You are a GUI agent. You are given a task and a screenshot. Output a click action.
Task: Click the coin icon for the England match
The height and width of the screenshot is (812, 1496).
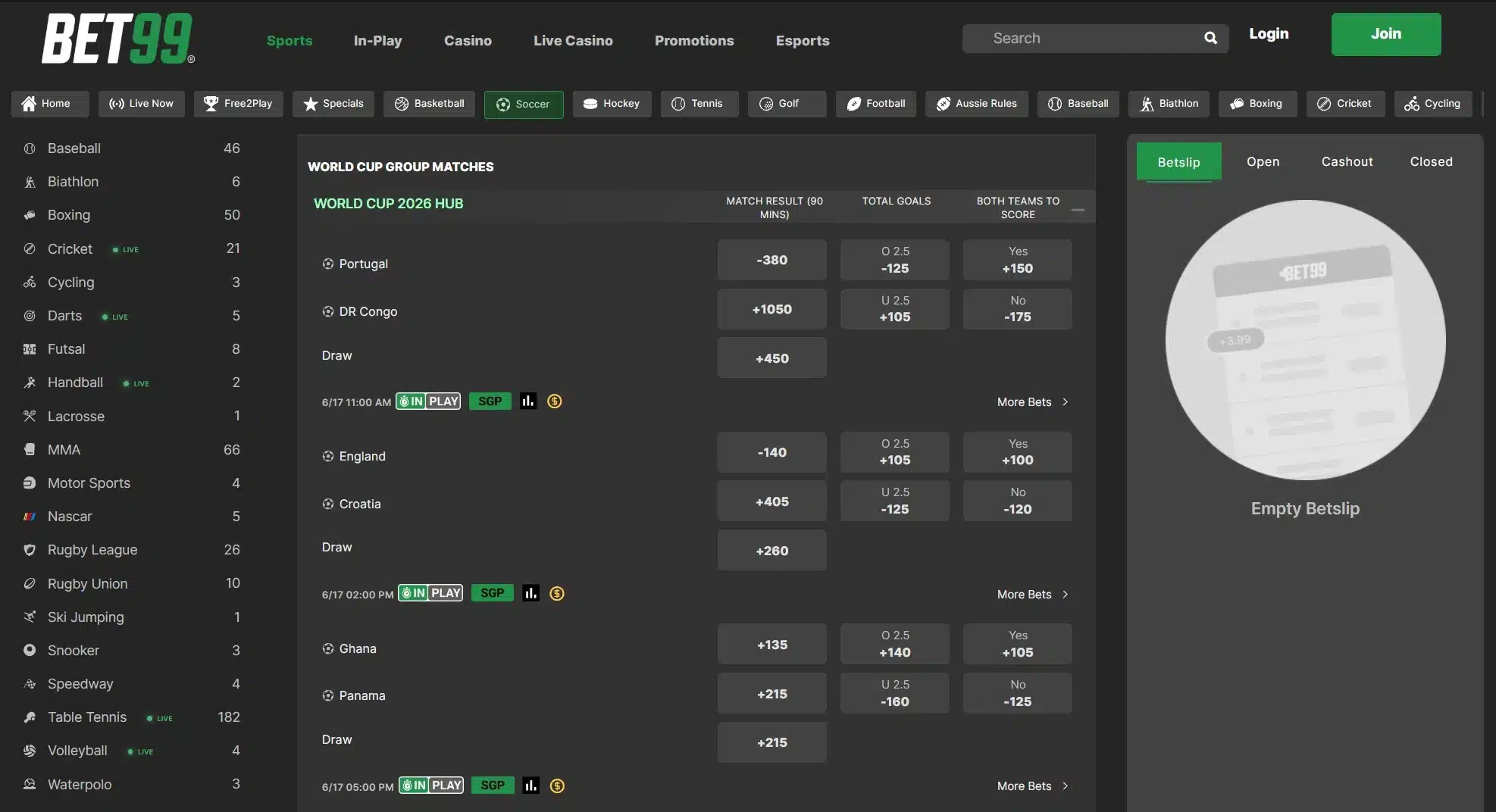(x=557, y=593)
